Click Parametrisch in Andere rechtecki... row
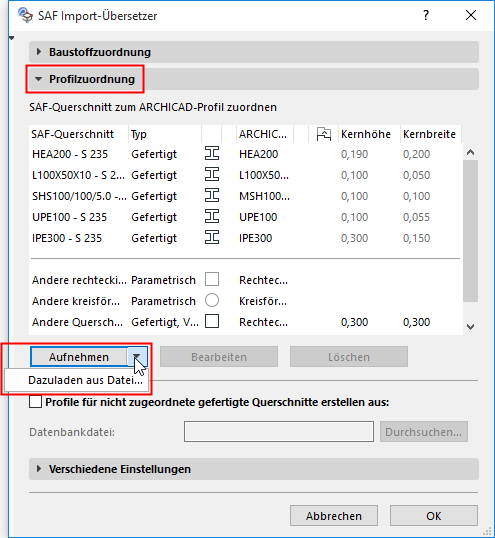 (x=163, y=280)
